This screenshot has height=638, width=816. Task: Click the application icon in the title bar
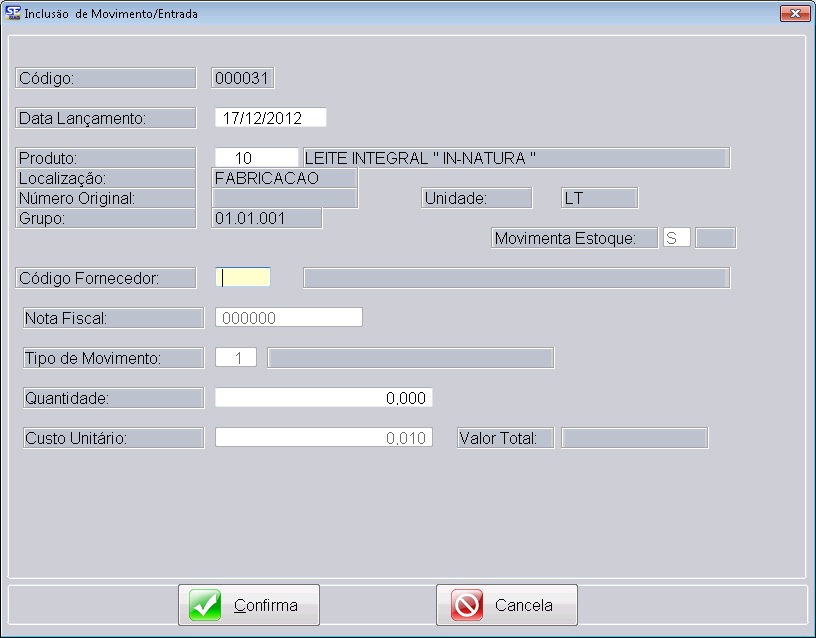(x=13, y=14)
